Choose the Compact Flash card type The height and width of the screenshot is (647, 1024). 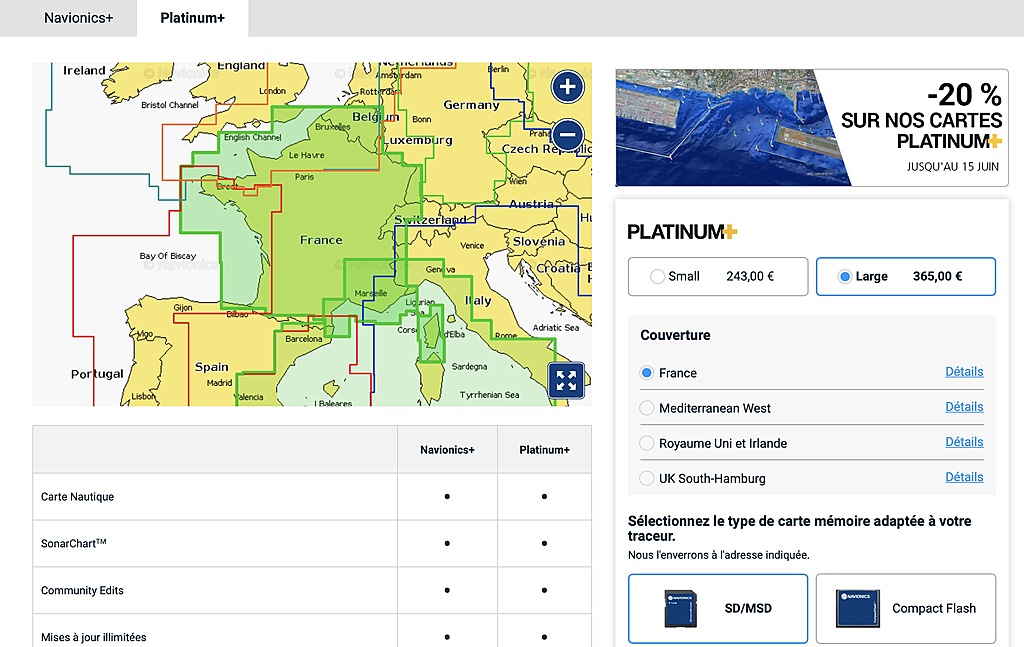(906, 608)
